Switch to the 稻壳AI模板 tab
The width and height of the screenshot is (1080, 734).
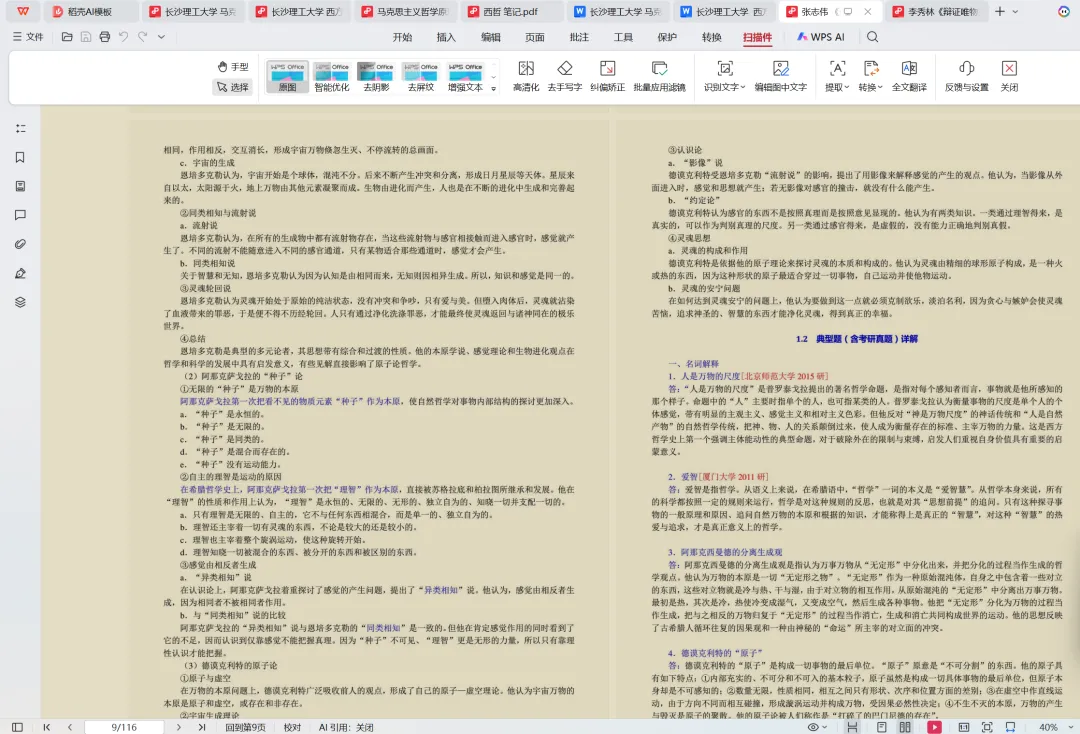pyautogui.click(x=90, y=12)
